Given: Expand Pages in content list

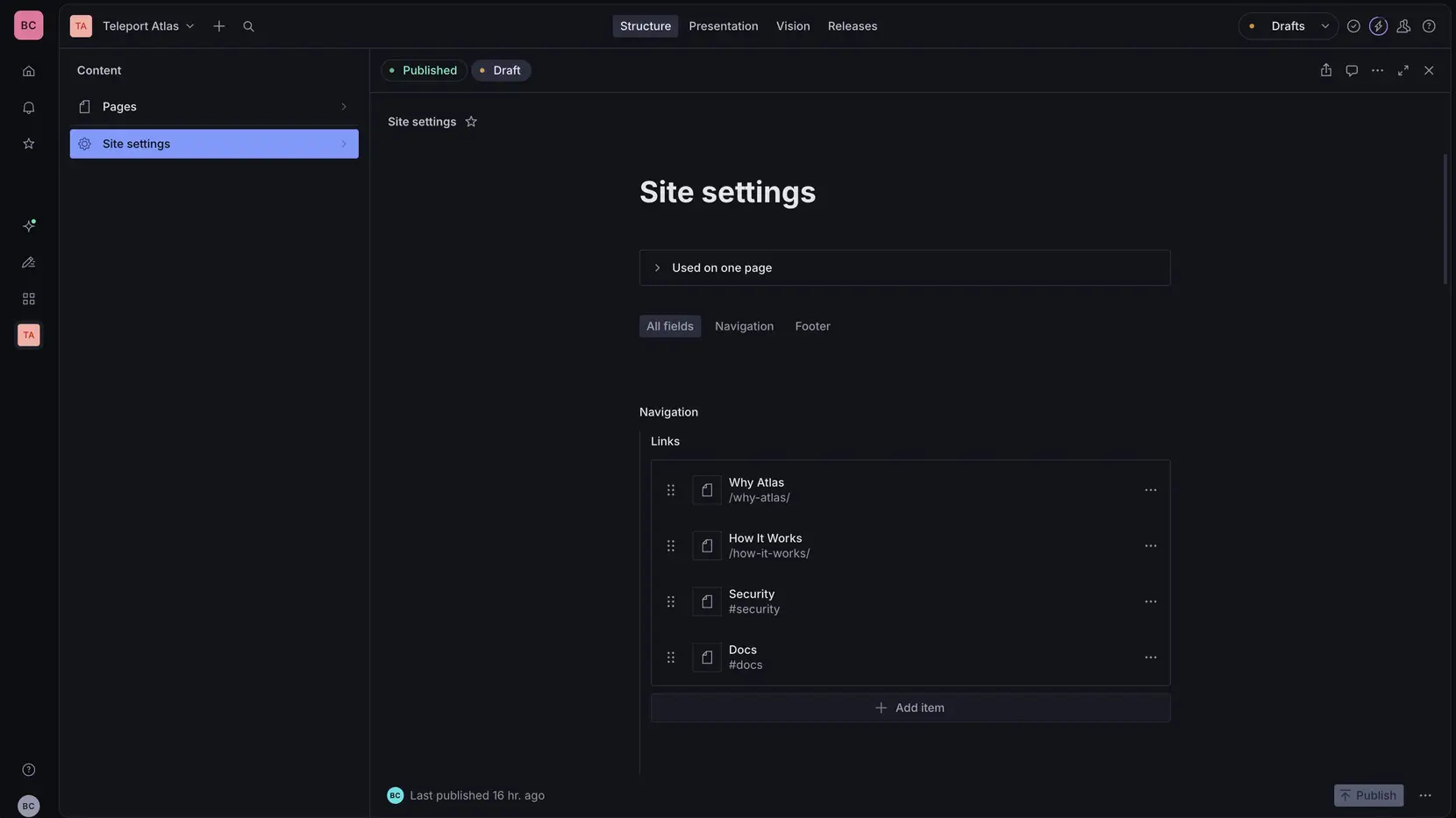Looking at the screenshot, I should [214, 107].
